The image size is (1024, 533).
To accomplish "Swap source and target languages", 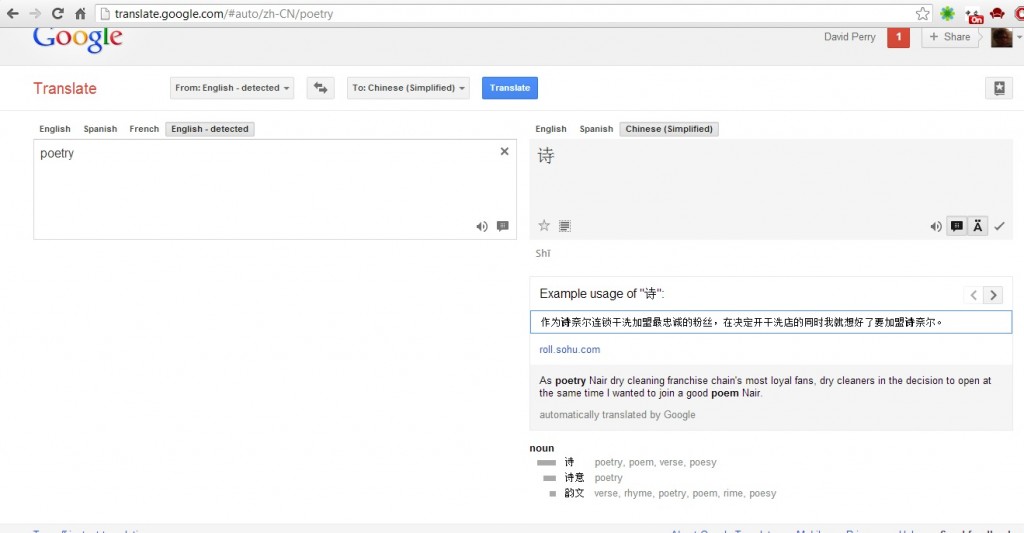I will [321, 88].
